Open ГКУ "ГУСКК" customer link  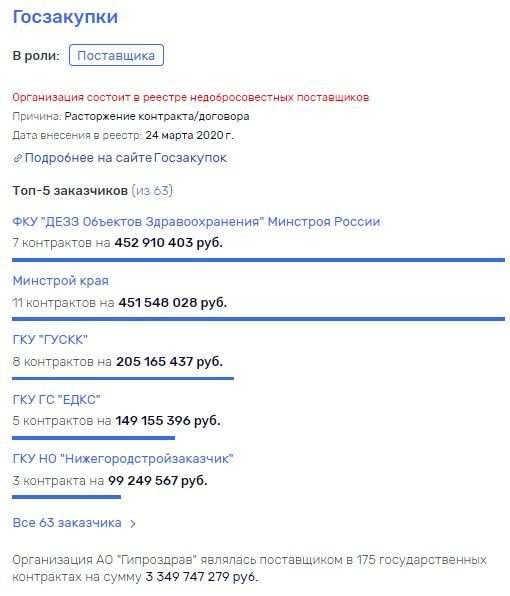tap(50, 340)
